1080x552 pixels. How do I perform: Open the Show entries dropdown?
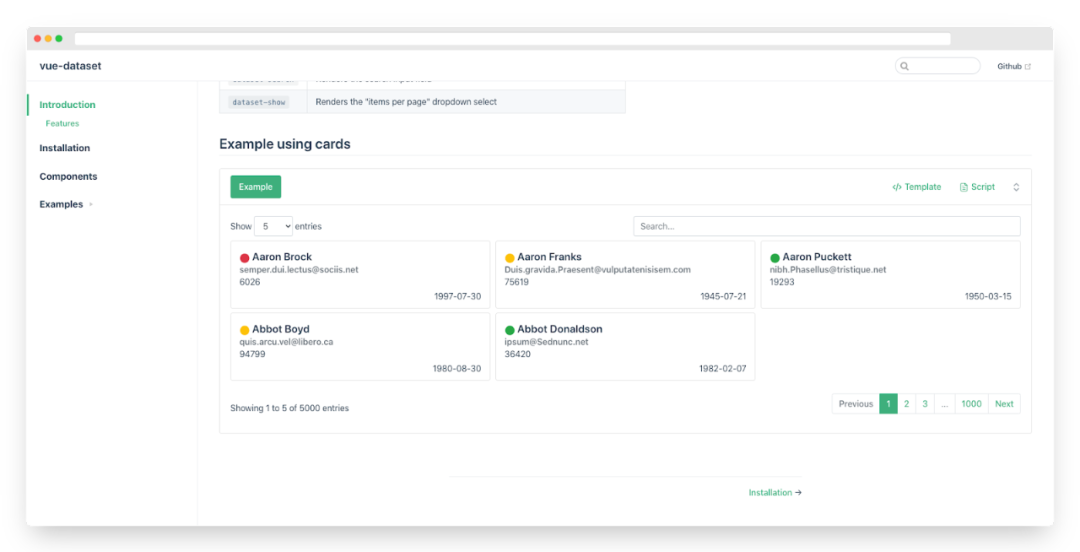coord(273,226)
